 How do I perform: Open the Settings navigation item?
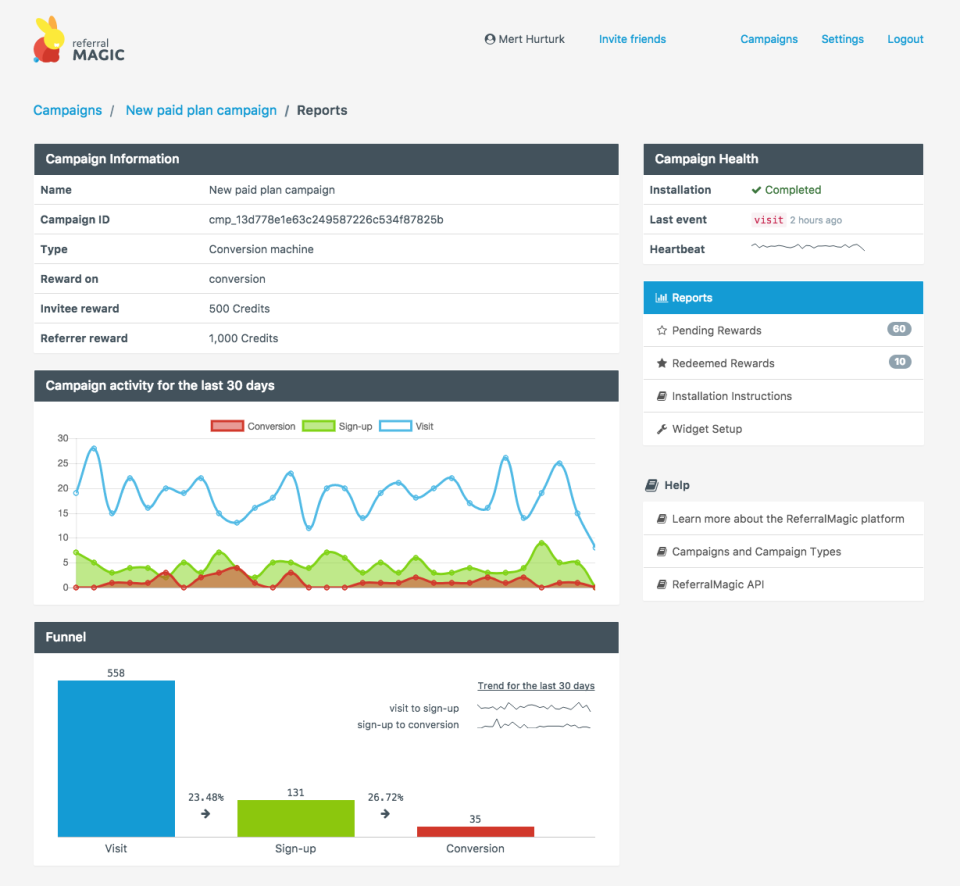842,39
